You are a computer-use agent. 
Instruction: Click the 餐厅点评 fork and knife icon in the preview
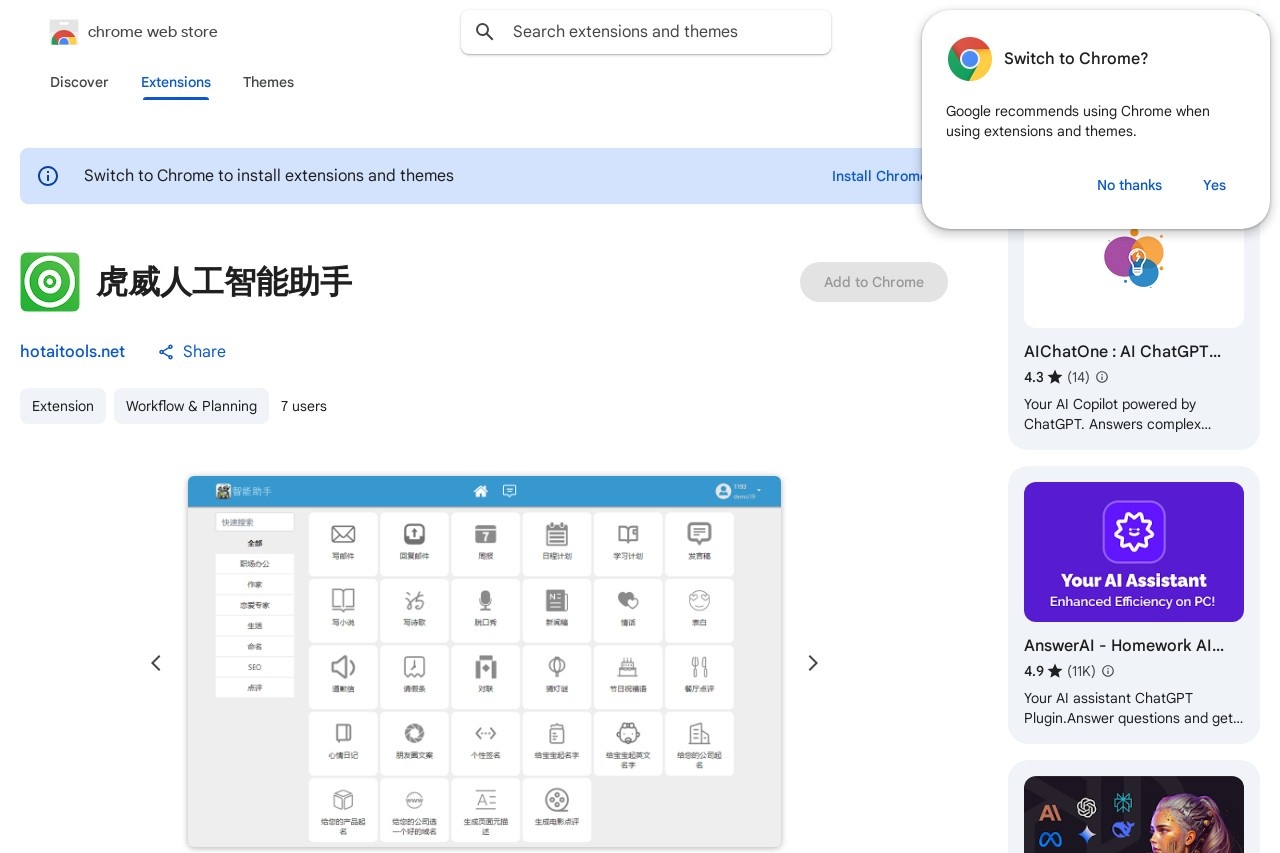click(x=699, y=667)
